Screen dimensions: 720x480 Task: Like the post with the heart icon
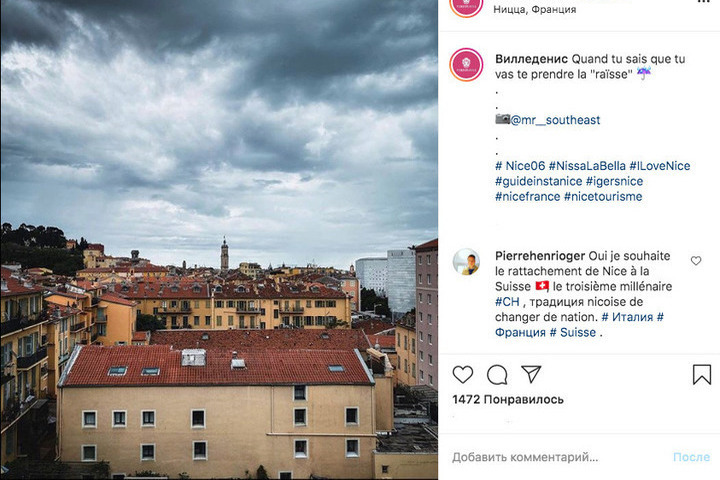pyautogui.click(x=462, y=374)
